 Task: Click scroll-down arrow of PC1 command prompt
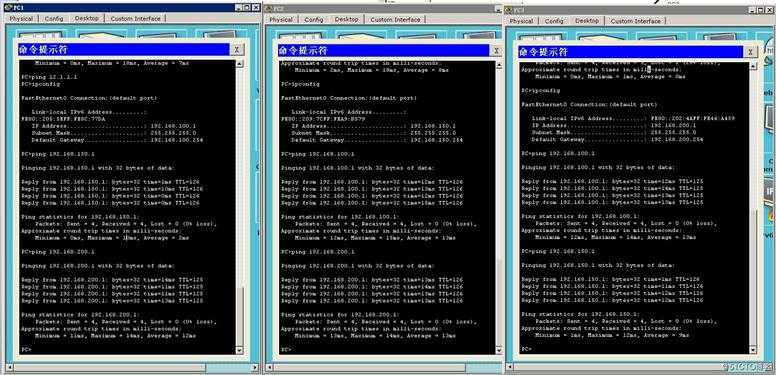click(x=240, y=350)
